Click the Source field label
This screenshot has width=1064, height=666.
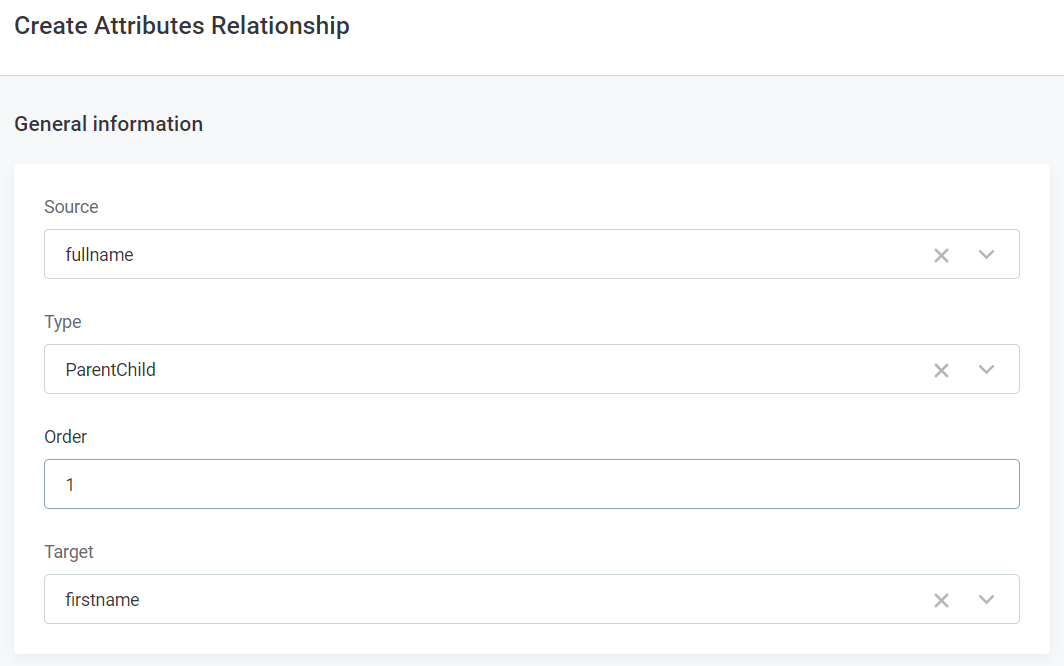pyautogui.click(x=71, y=207)
